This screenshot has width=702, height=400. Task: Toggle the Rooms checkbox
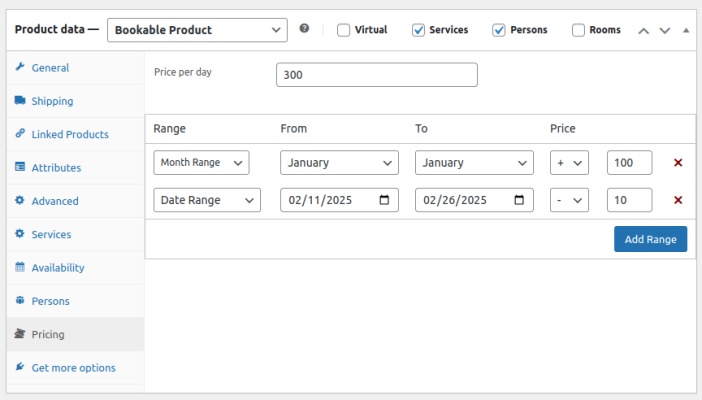[x=579, y=30]
